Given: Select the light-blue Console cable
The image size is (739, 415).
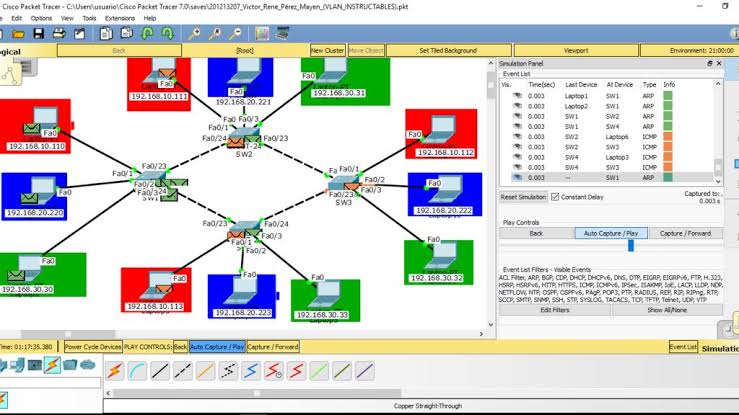Looking at the screenshot, I should tap(137, 371).
